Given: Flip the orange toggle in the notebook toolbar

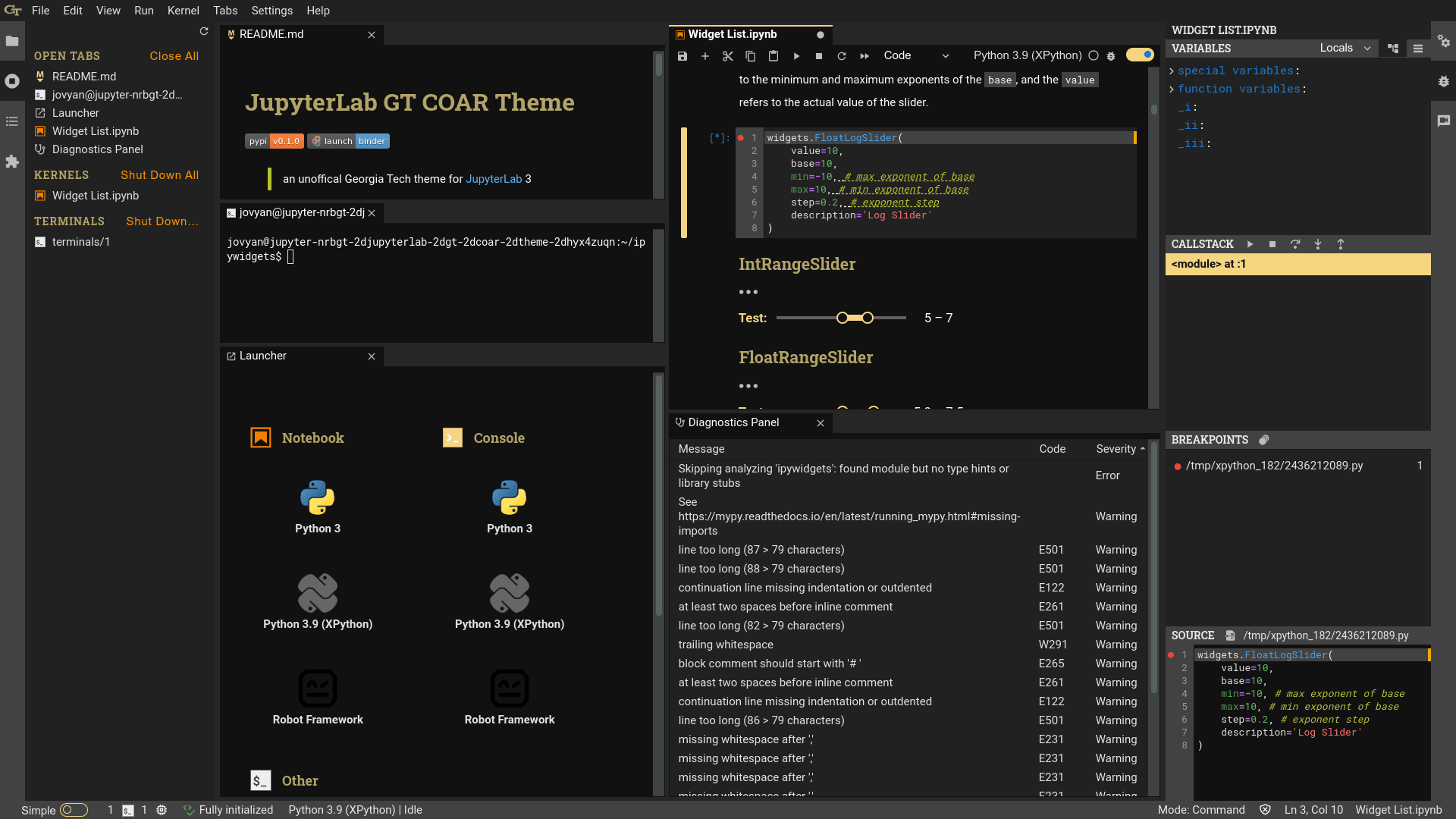Looking at the screenshot, I should click(1139, 55).
